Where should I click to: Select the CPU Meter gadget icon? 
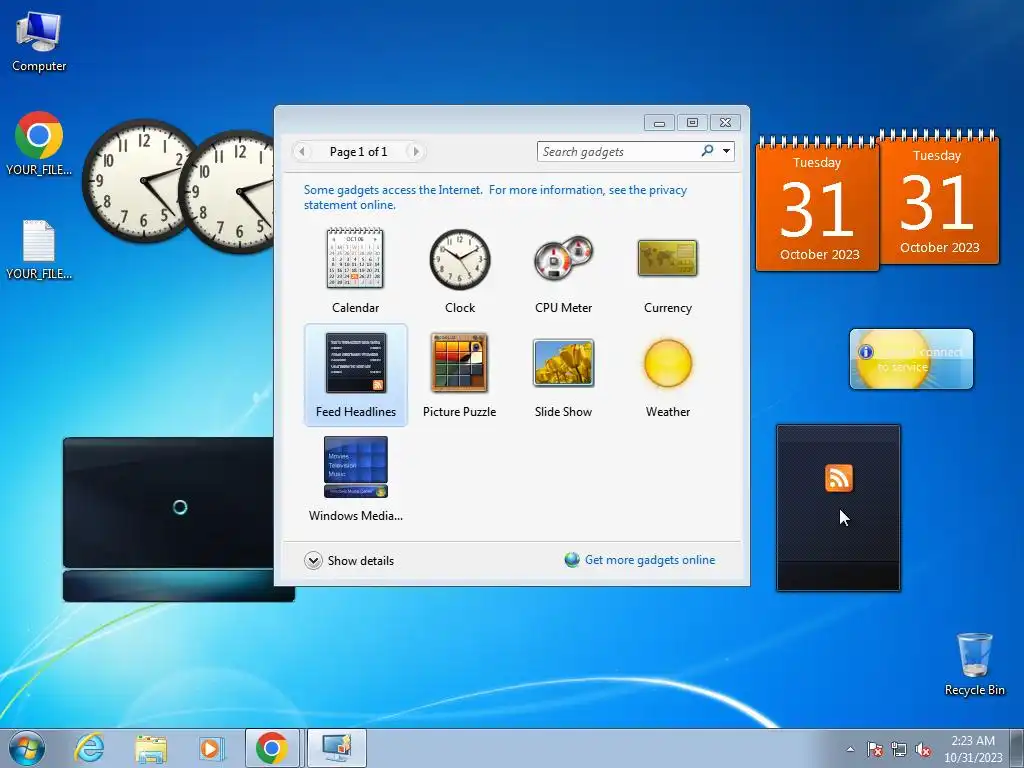click(x=563, y=258)
